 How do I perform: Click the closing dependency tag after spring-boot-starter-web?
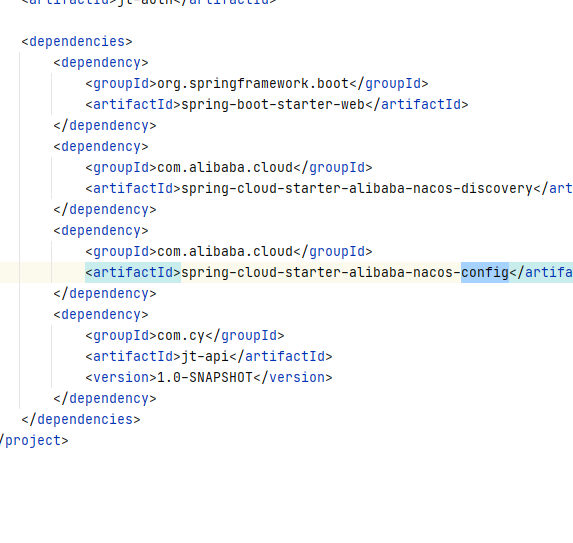(x=105, y=125)
